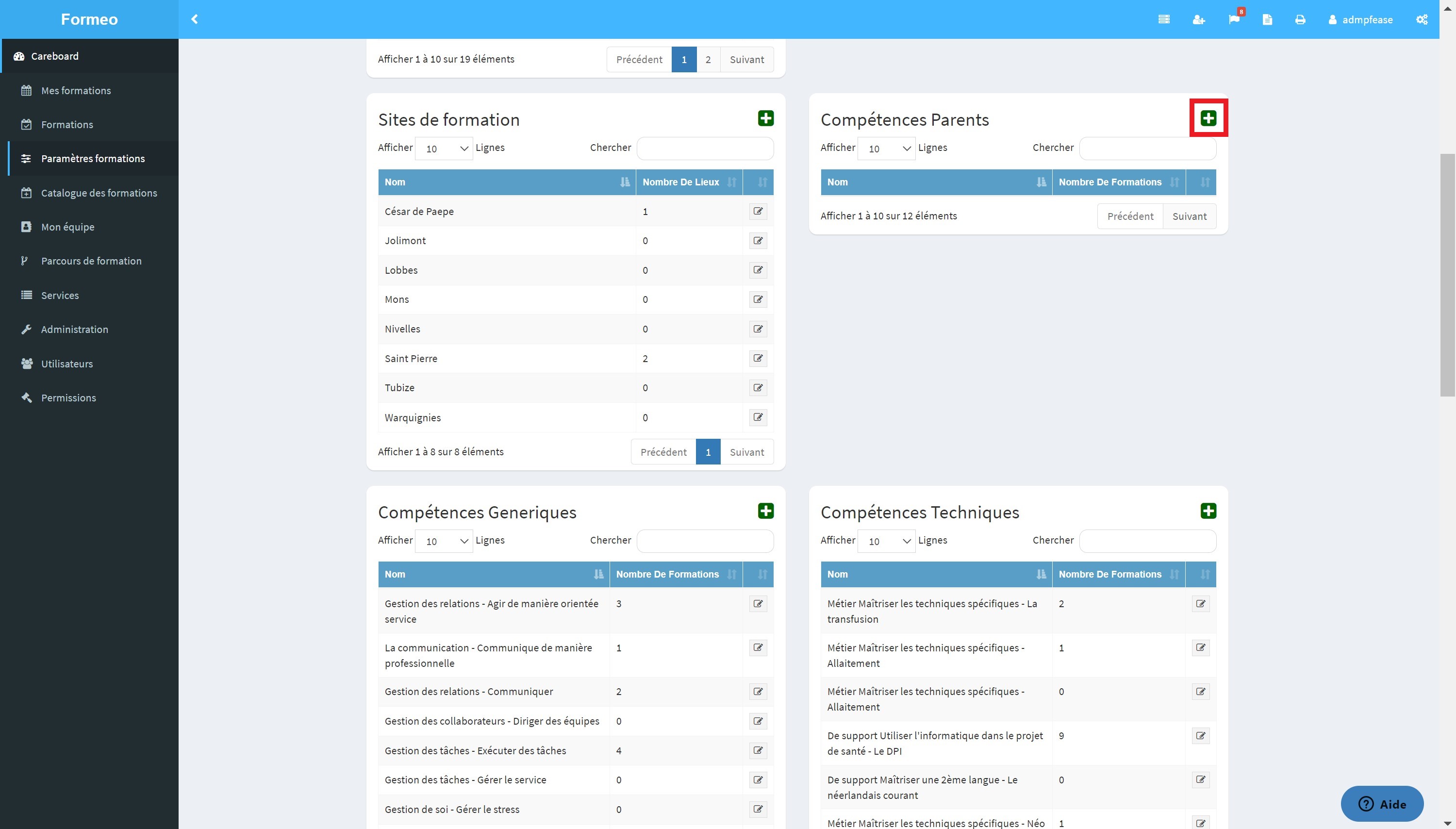Click the page vertical scrollbar thumb
This screenshot has width=1456, height=829.
(1447, 275)
